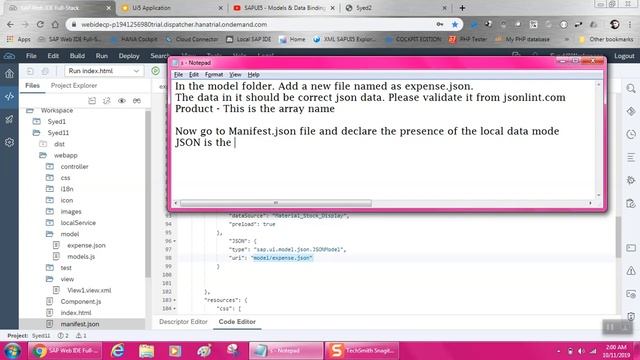Open the Git pane icon on right sidebar
This screenshot has width=640, height=360.
point(631,111)
